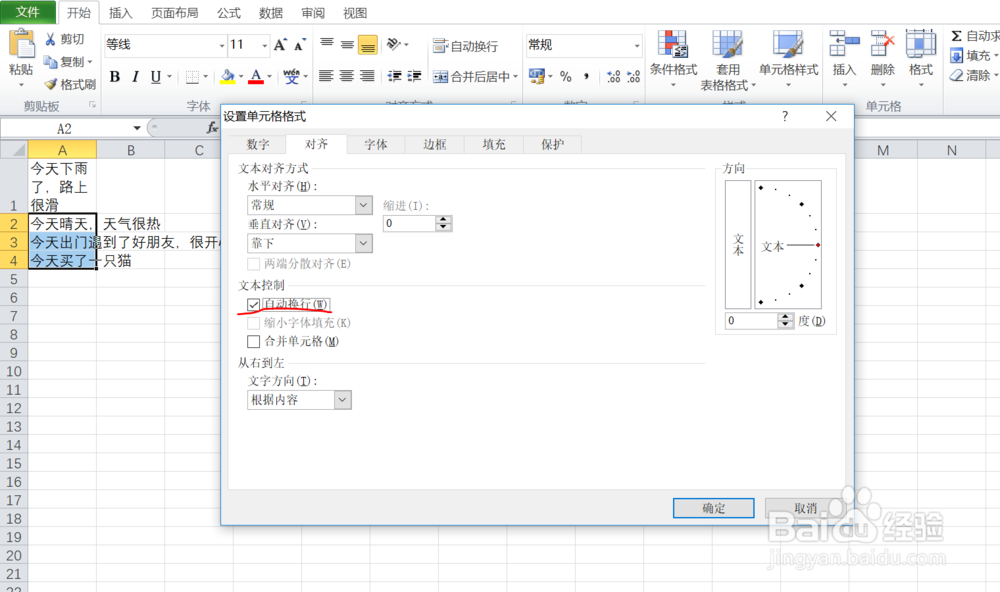Click the Borders icon
The height and width of the screenshot is (592, 1000).
tap(192, 77)
